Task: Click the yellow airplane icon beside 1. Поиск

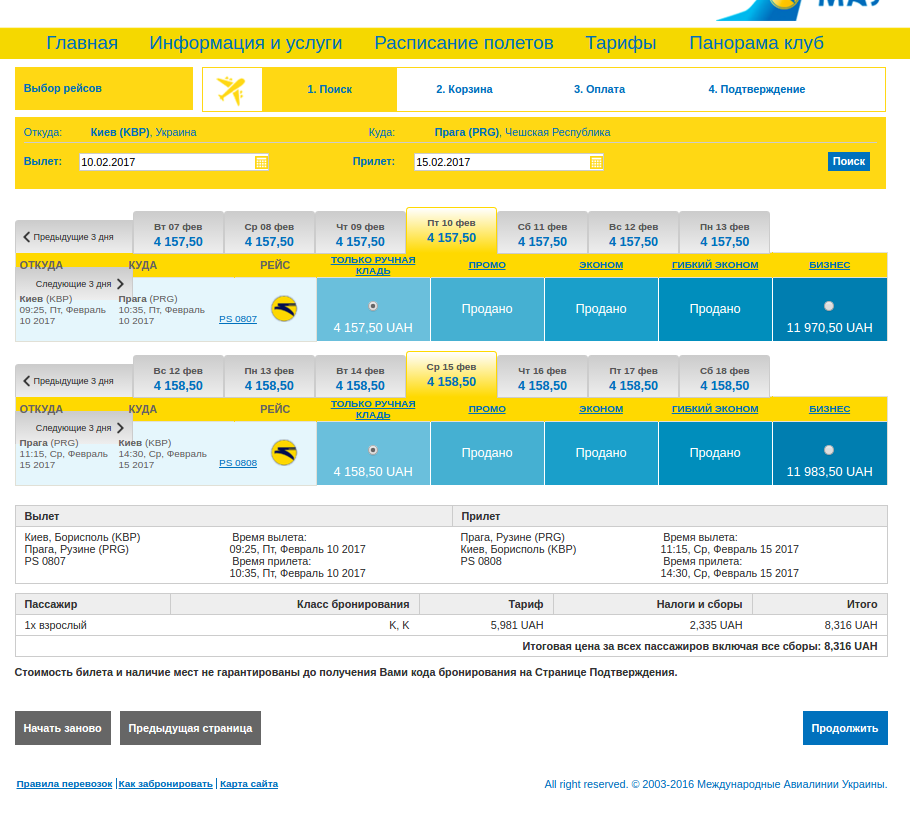Action: [x=232, y=90]
